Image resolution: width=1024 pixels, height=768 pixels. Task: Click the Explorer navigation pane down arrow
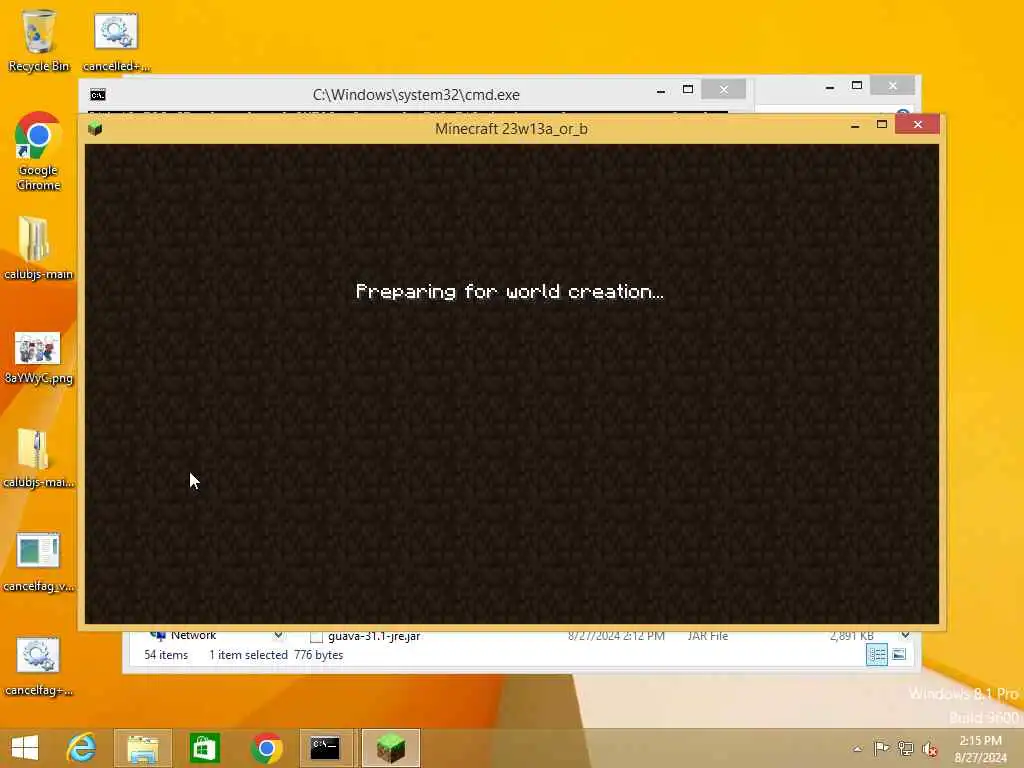tap(278, 635)
